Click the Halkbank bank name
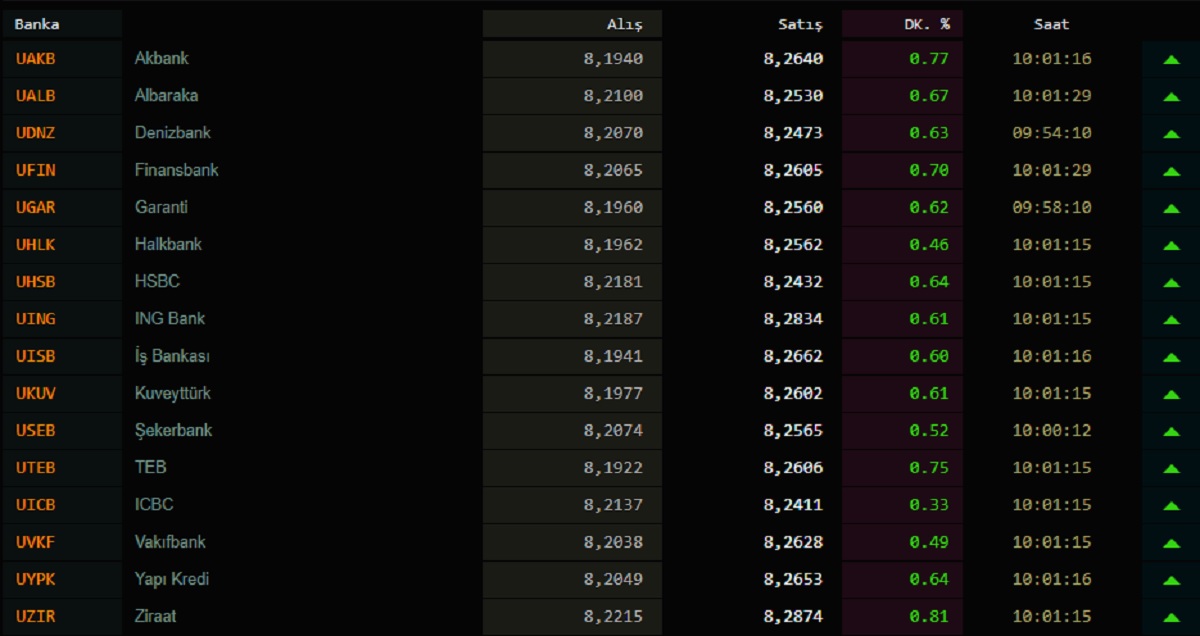 click(168, 245)
